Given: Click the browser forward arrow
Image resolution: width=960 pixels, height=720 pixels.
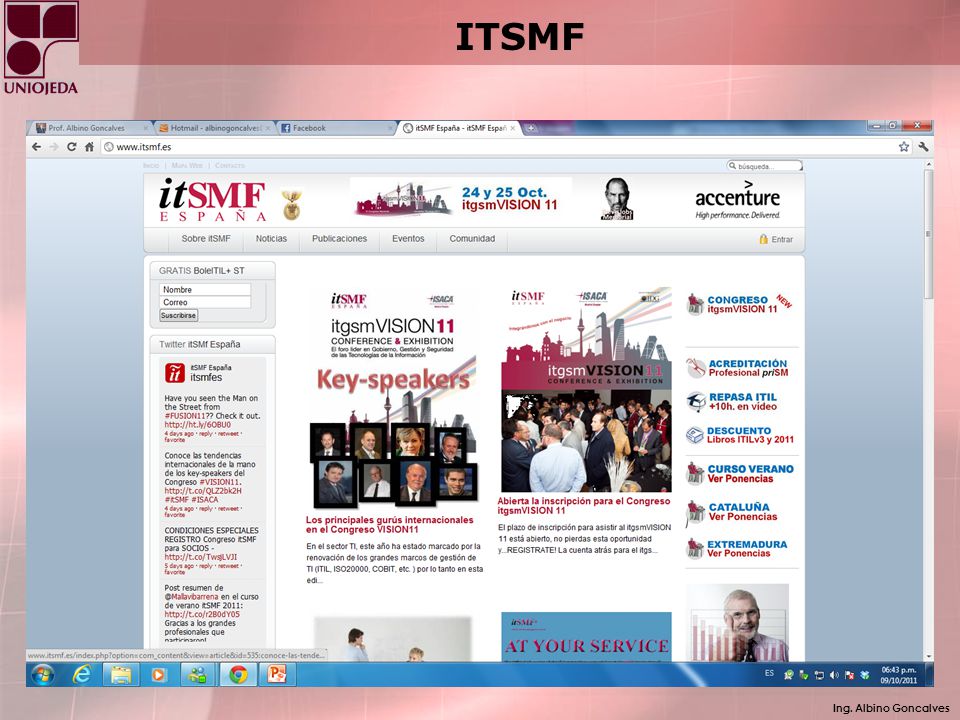Looking at the screenshot, I should 54,147.
